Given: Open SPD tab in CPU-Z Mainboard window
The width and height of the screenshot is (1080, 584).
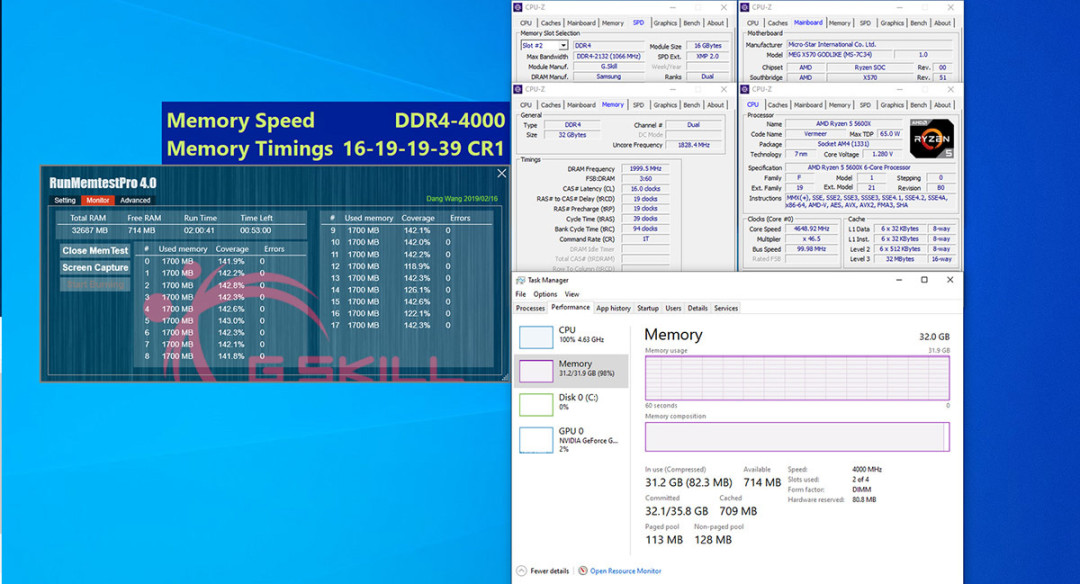Looking at the screenshot, I should pos(865,23).
